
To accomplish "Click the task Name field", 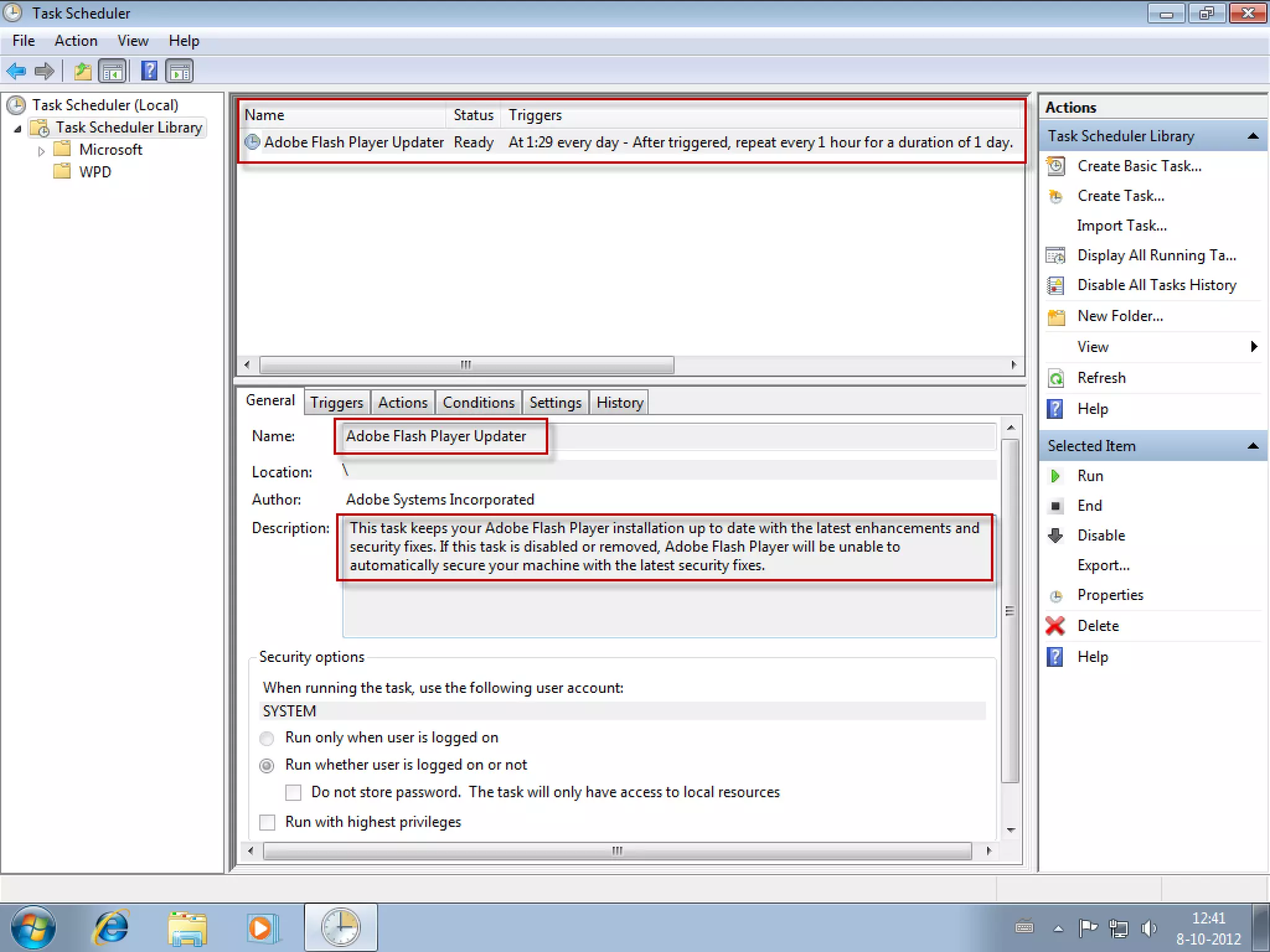I will [x=669, y=436].
